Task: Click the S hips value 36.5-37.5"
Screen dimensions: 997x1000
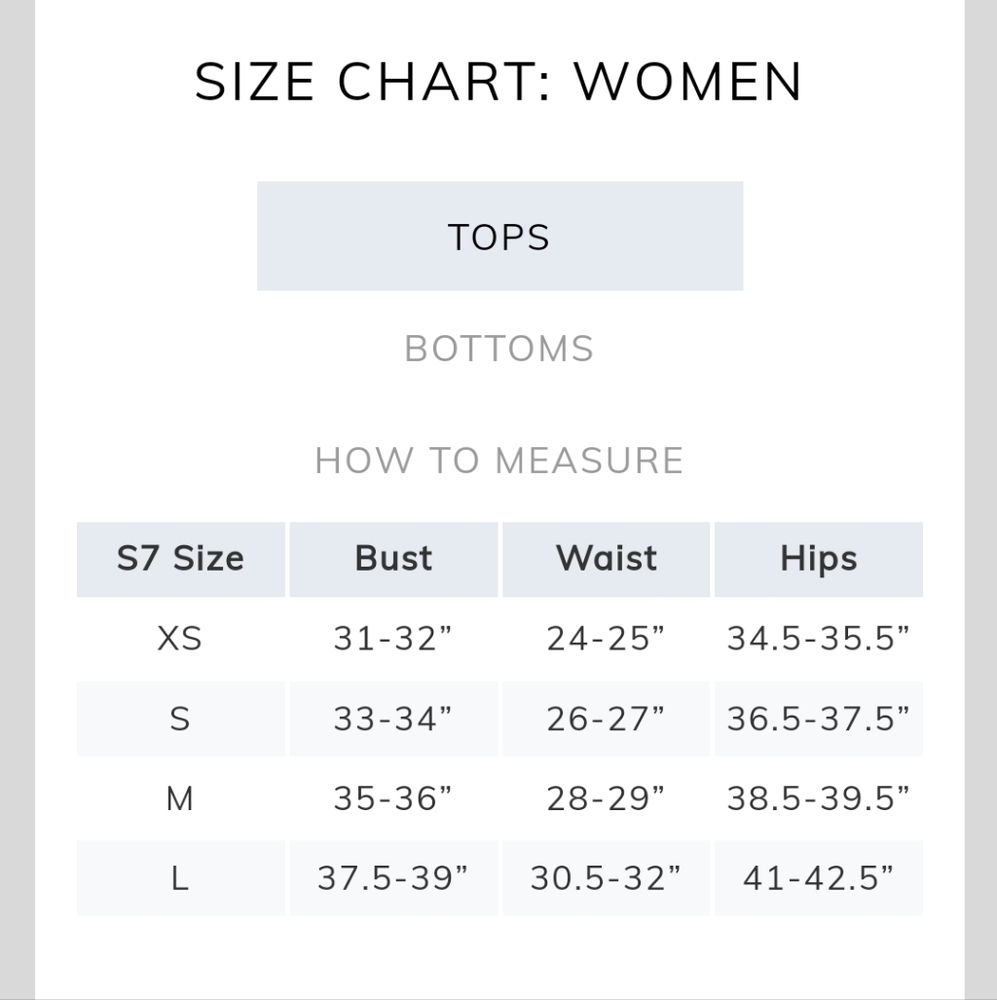Action: pos(818,718)
